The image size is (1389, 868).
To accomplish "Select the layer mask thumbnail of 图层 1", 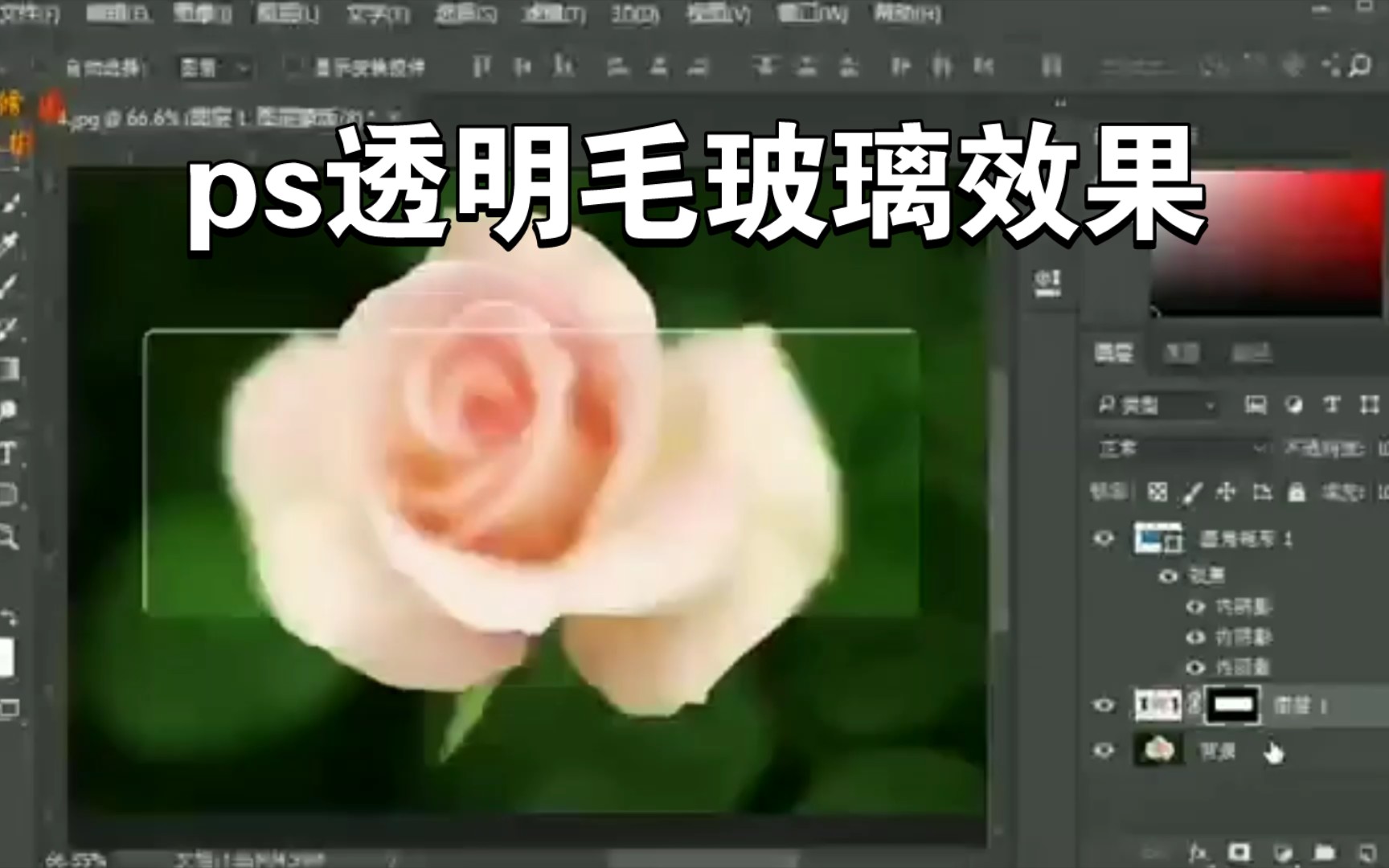I will (1231, 704).
